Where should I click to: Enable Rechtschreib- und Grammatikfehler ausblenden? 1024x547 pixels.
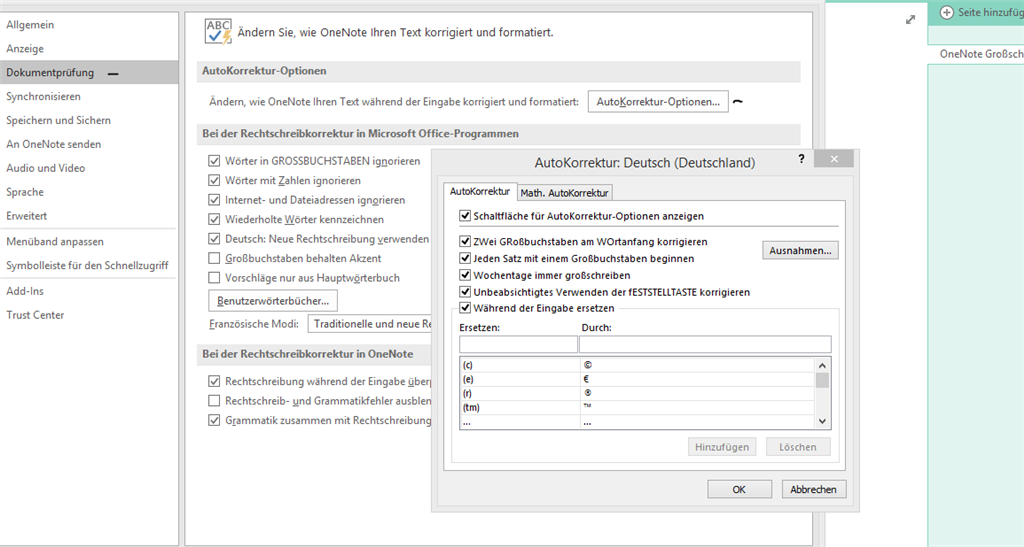(x=214, y=401)
